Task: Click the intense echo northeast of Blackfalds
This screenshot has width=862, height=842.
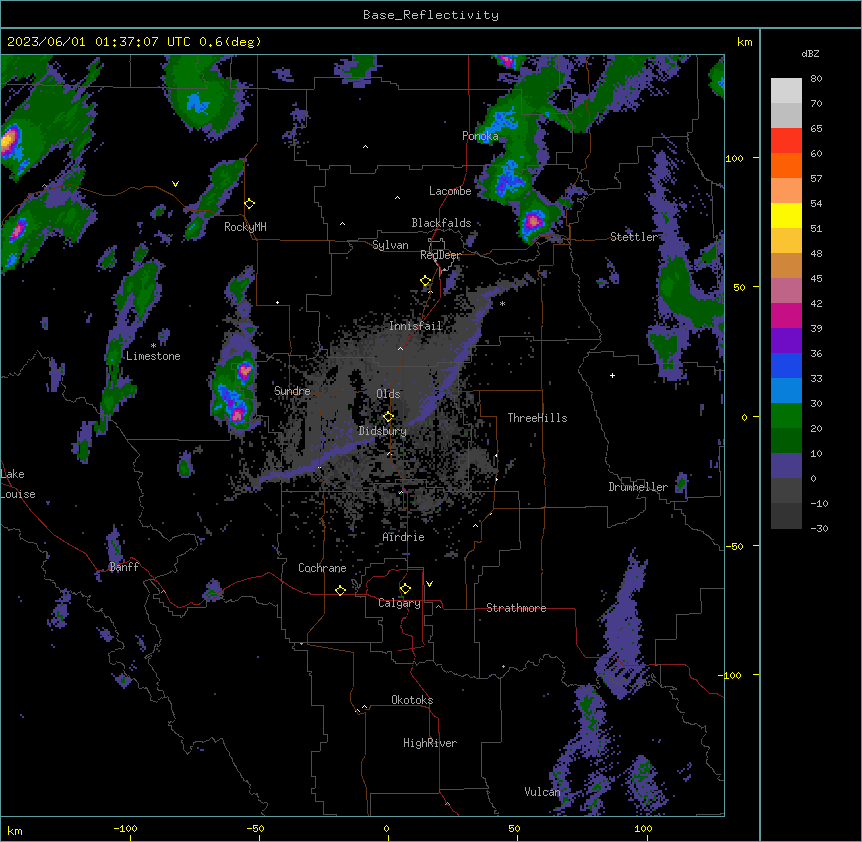Action: (533, 222)
